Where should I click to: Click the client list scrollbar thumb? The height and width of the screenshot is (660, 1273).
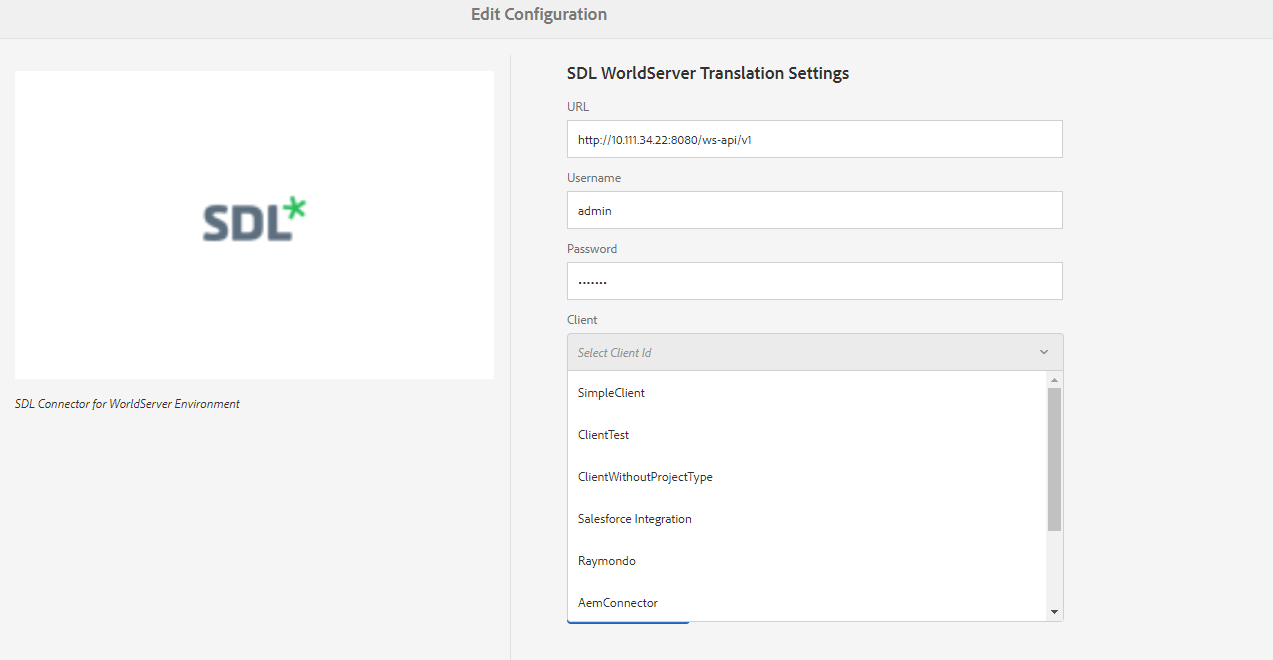point(1054,459)
